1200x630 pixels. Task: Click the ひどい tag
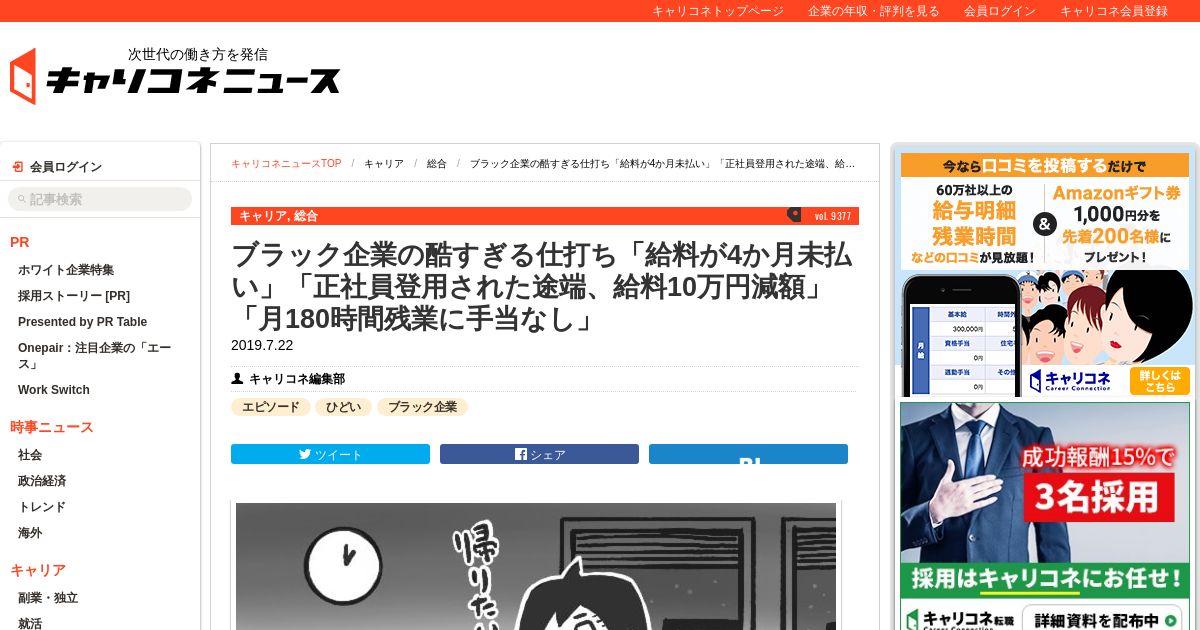click(343, 407)
